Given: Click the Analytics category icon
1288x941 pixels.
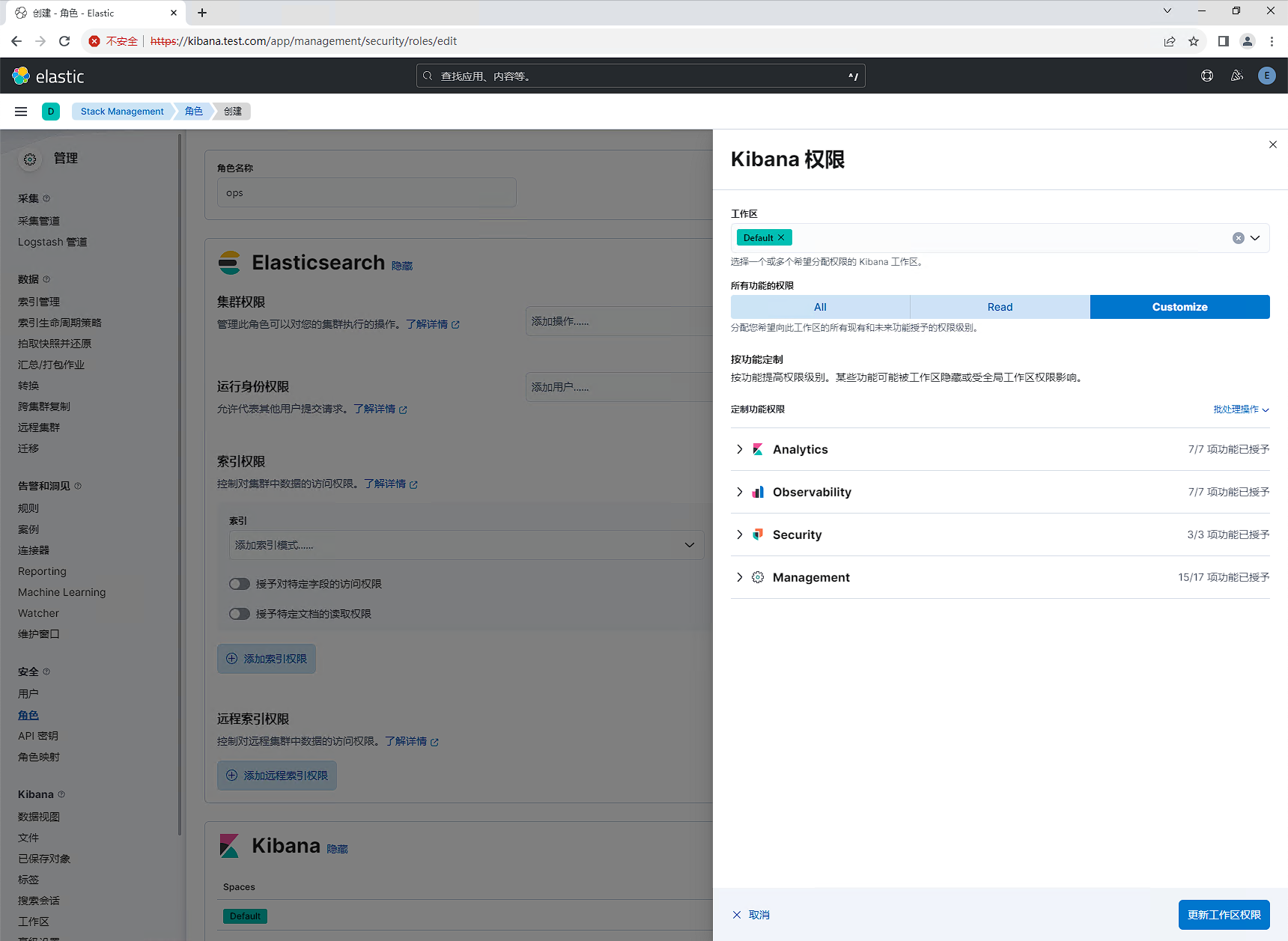Looking at the screenshot, I should (758, 449).
